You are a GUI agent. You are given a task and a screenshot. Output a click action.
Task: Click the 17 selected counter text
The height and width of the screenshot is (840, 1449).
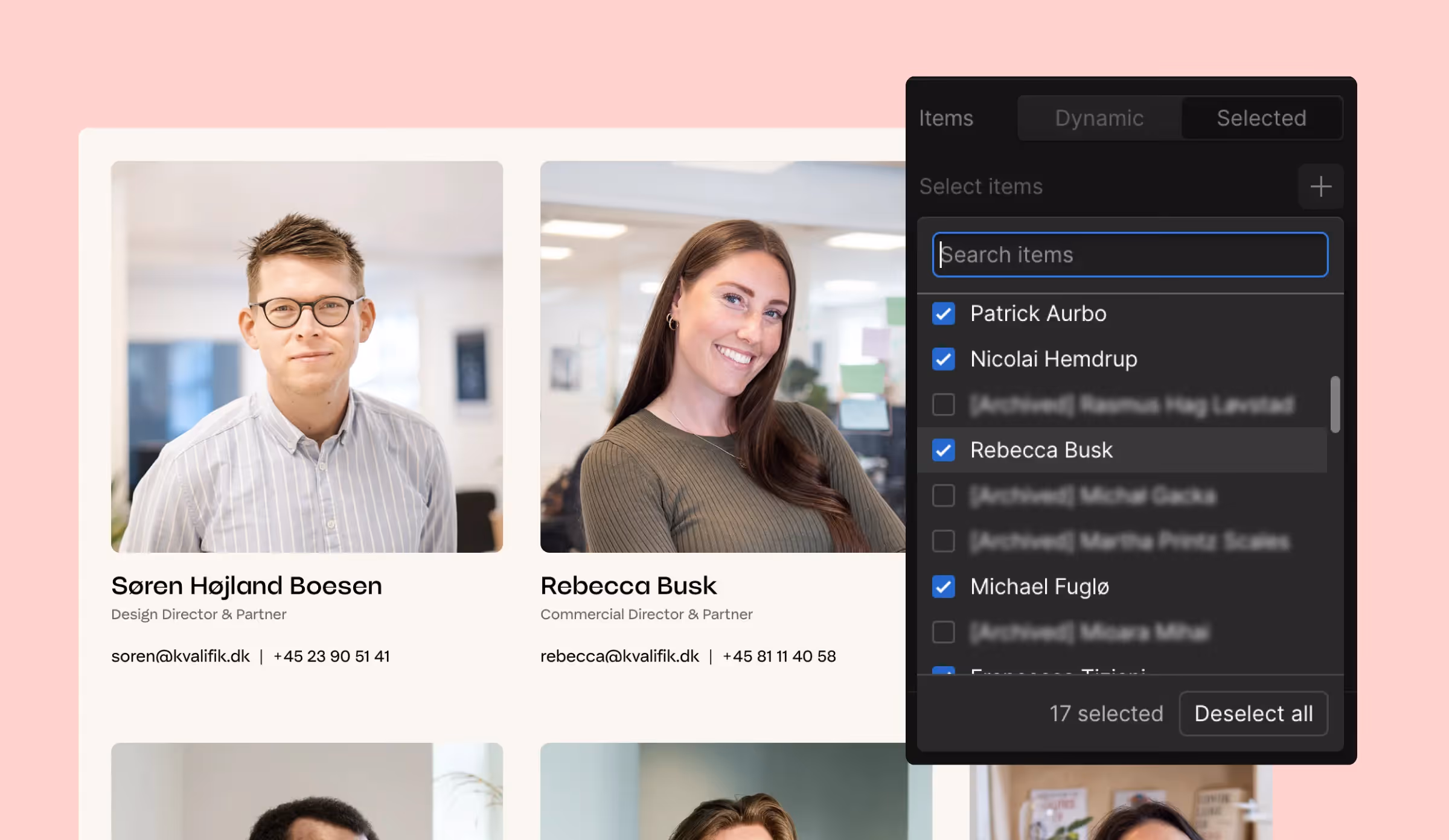1106,713
